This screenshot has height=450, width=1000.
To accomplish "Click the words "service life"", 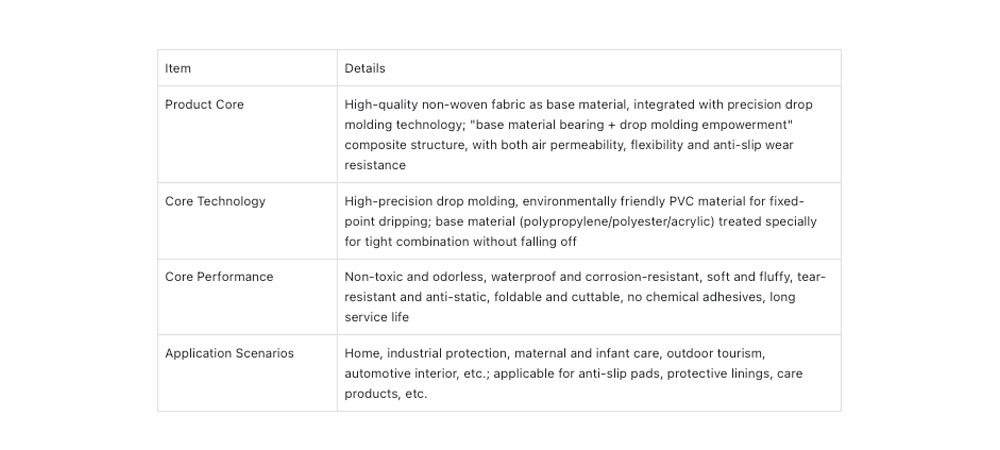I will [x=377, y=317].
